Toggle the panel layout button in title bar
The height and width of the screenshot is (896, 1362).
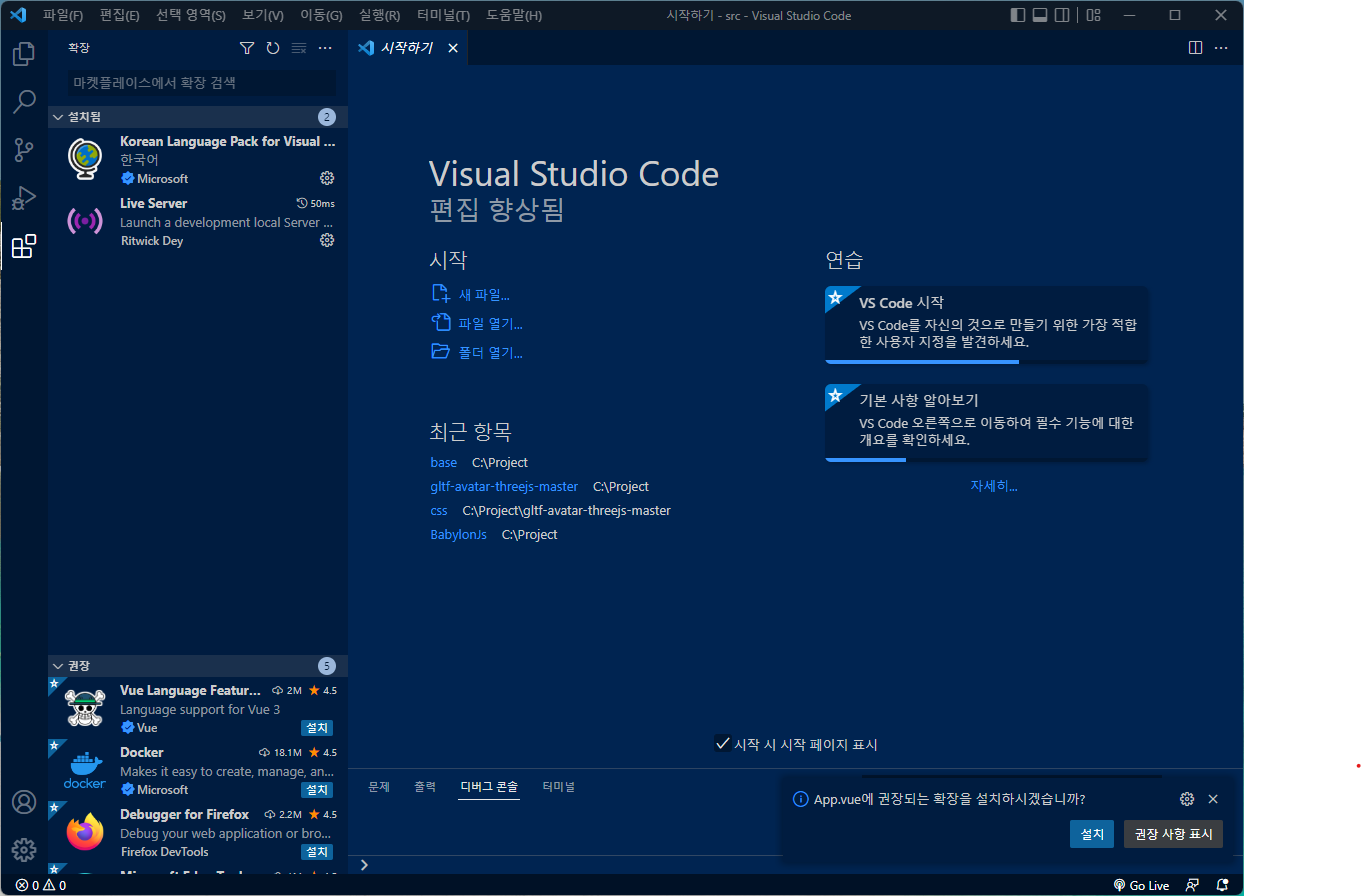[1040, 15]
